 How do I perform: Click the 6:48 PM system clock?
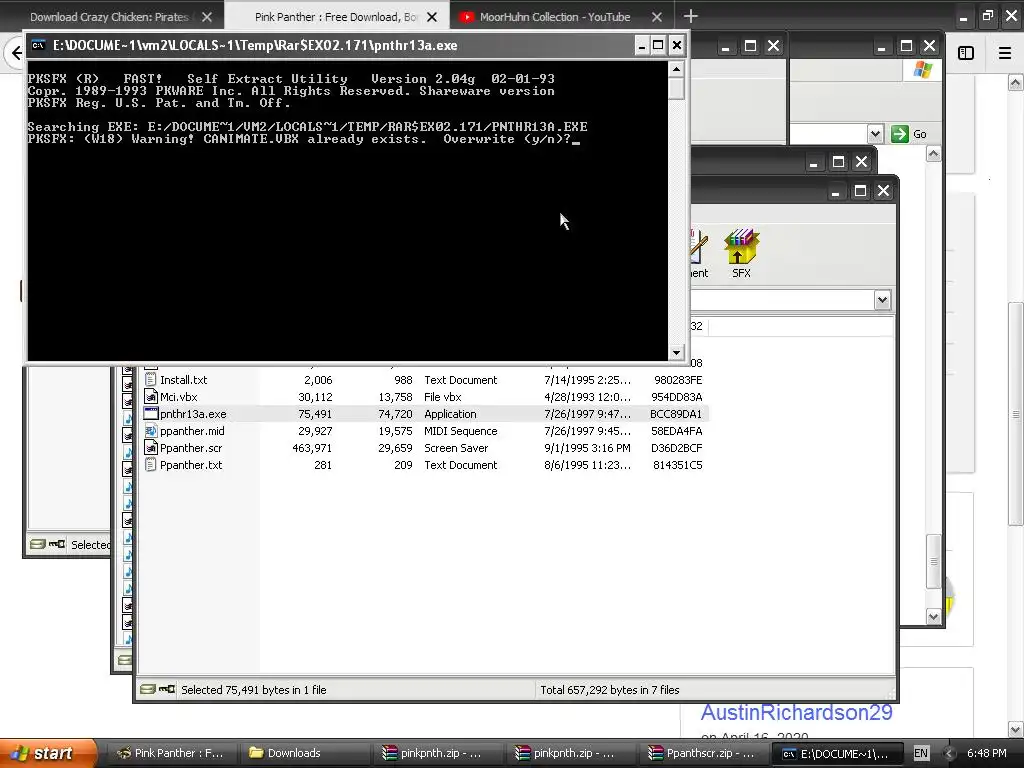pos(986,753)
